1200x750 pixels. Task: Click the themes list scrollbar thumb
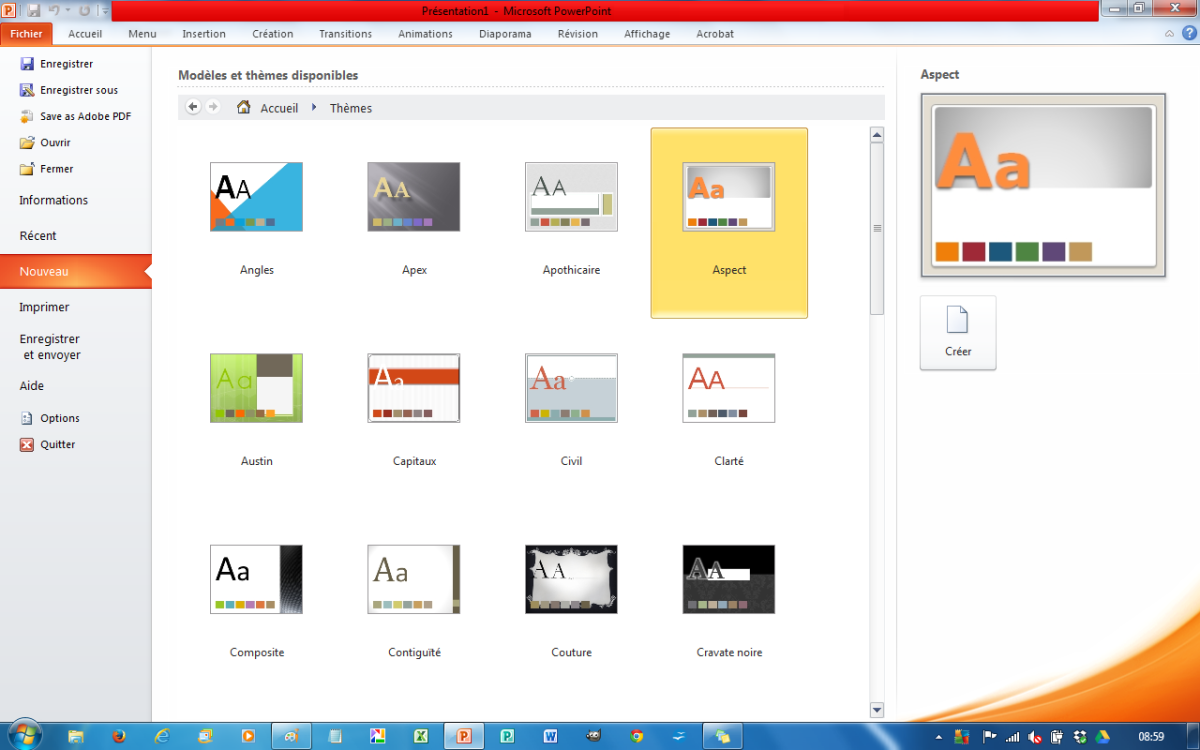[x=877, y=229]
